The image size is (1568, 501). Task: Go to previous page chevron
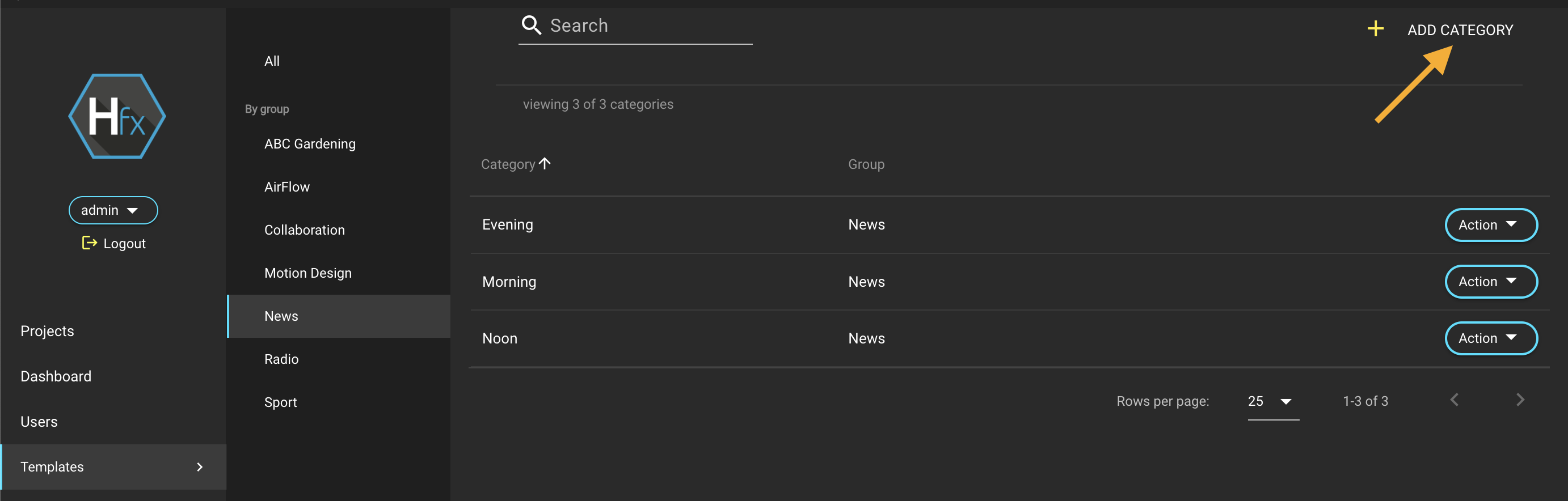tap(1454, 400)
